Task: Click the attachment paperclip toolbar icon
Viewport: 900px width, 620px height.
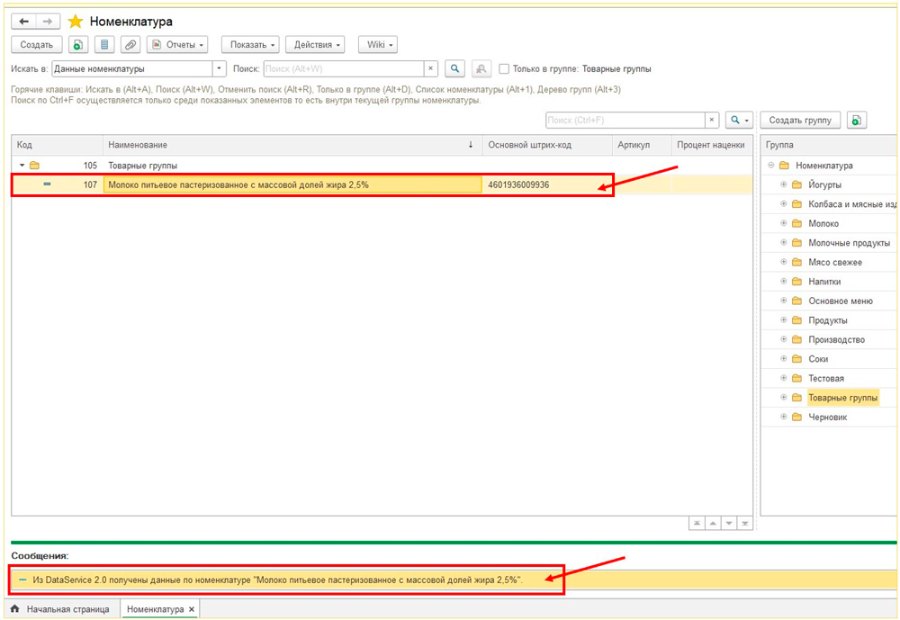Action: (131, 44)
